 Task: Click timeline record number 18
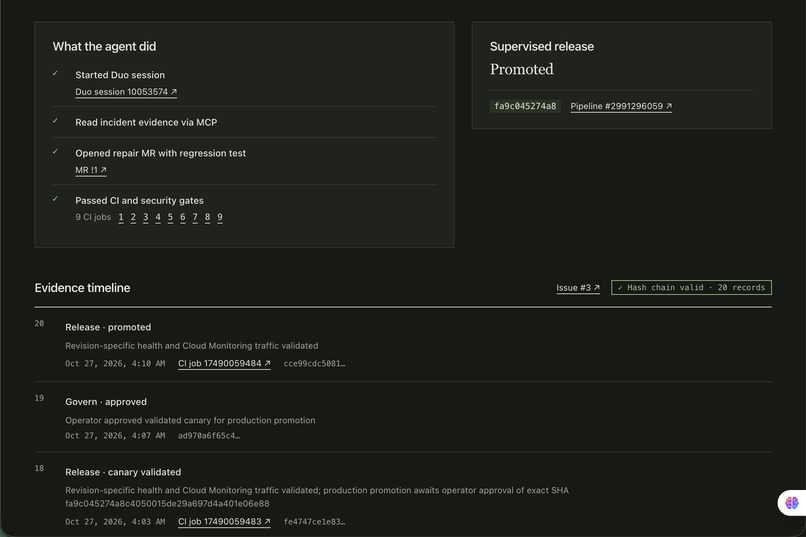pos(39,468)
